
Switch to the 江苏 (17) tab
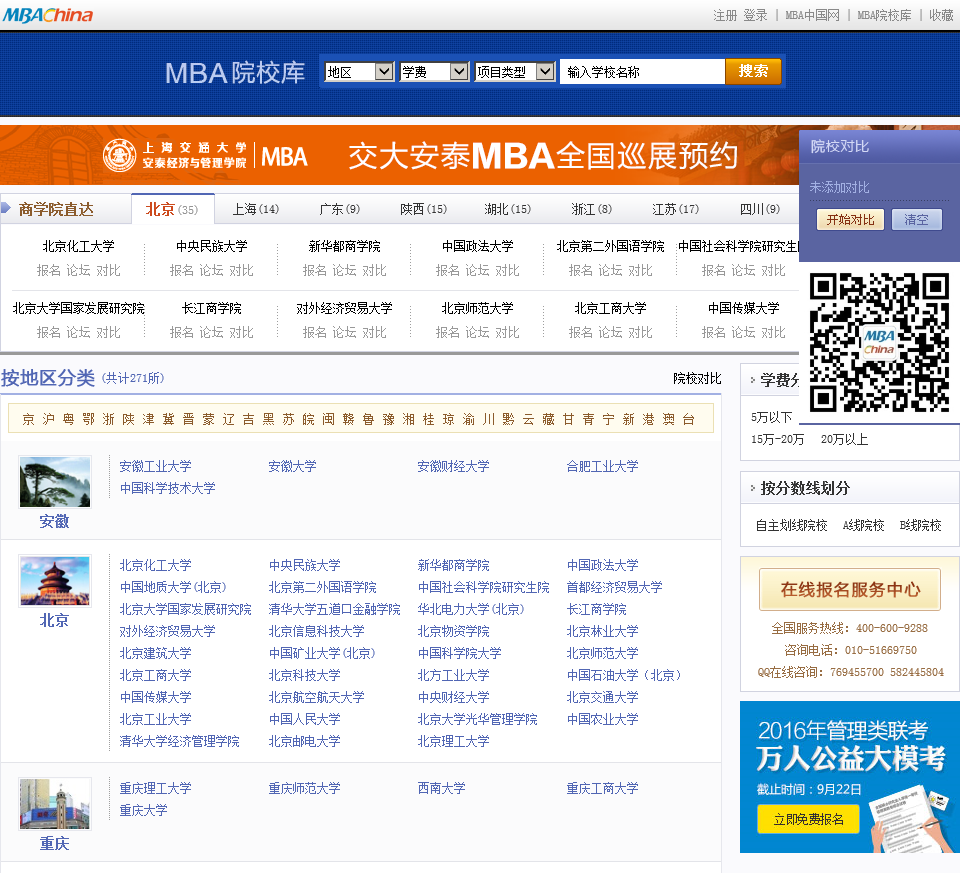tap(675, 209)
